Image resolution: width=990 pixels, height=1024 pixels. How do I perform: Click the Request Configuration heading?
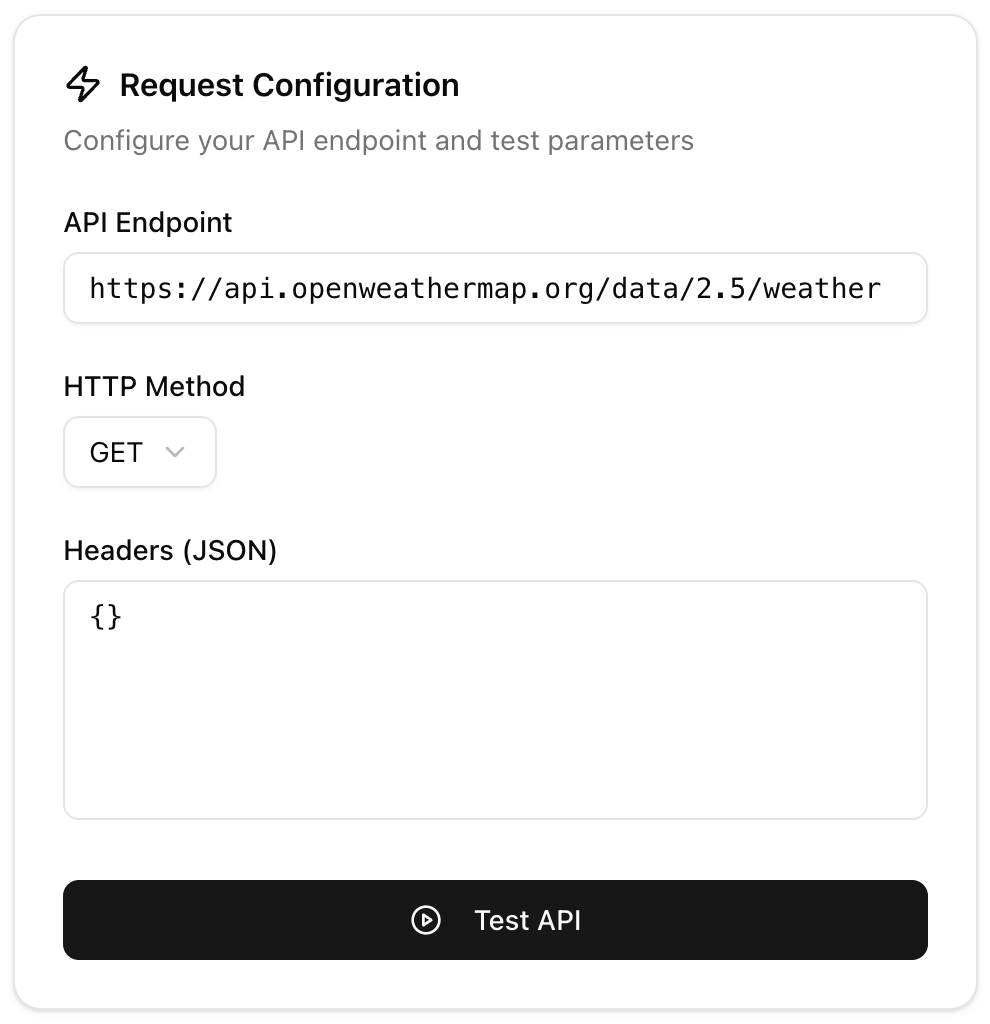tap(289, 85)
